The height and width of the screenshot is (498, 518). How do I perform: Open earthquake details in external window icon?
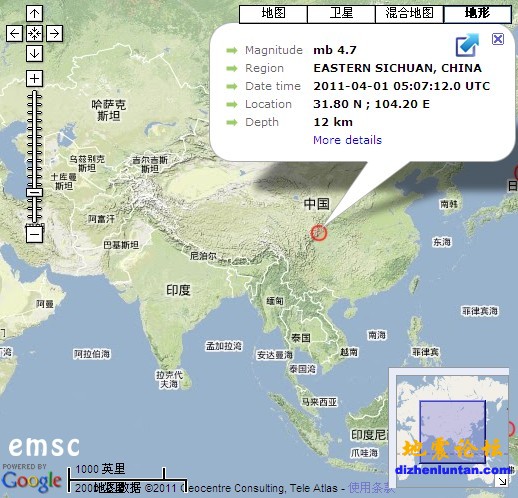(x=467, y=45)
